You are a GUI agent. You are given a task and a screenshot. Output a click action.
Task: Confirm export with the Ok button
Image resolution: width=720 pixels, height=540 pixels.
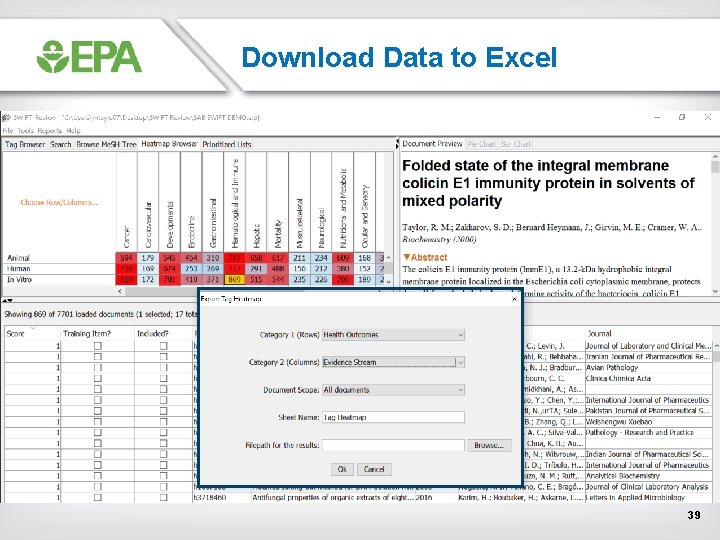(x=342, y=469)
